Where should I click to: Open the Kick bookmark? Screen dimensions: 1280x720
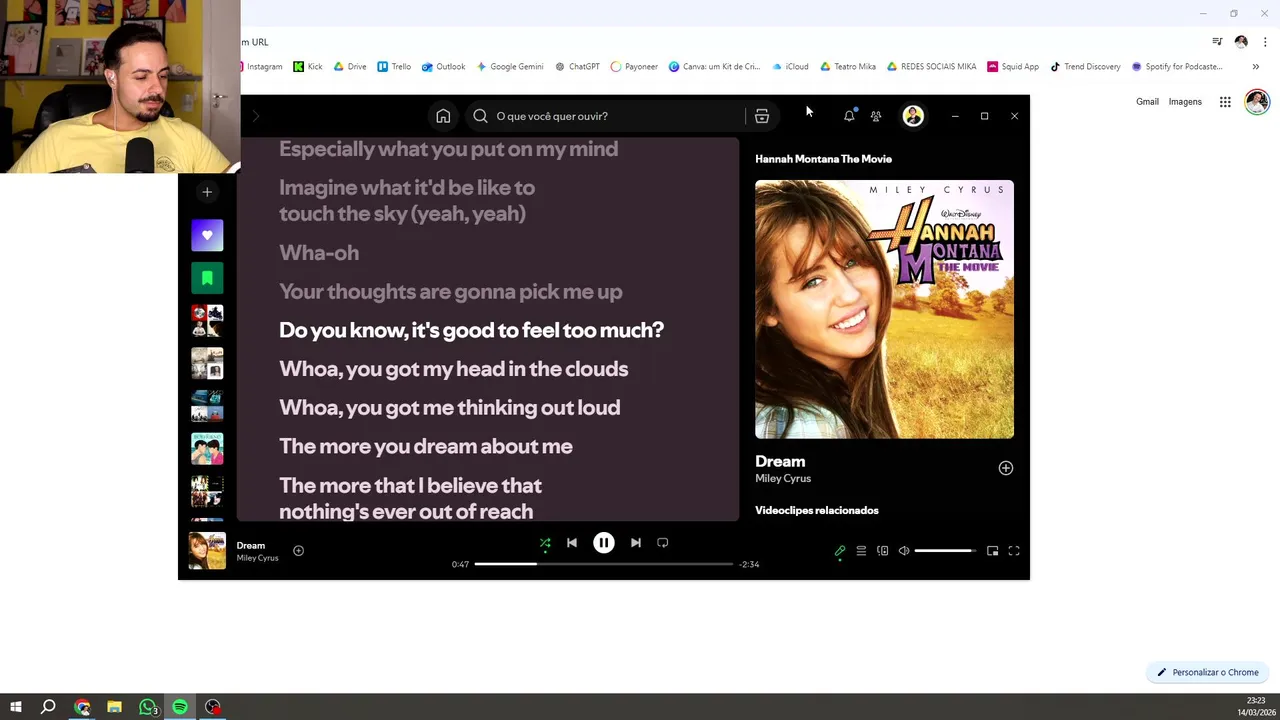pos(308,67)
